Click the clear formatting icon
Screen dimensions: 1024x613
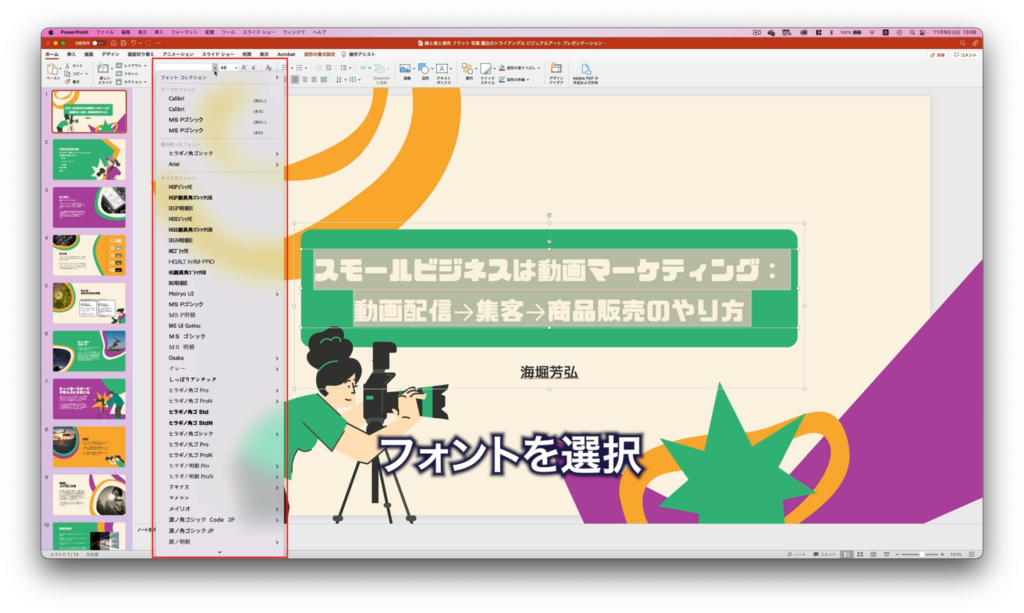(268, 67)
